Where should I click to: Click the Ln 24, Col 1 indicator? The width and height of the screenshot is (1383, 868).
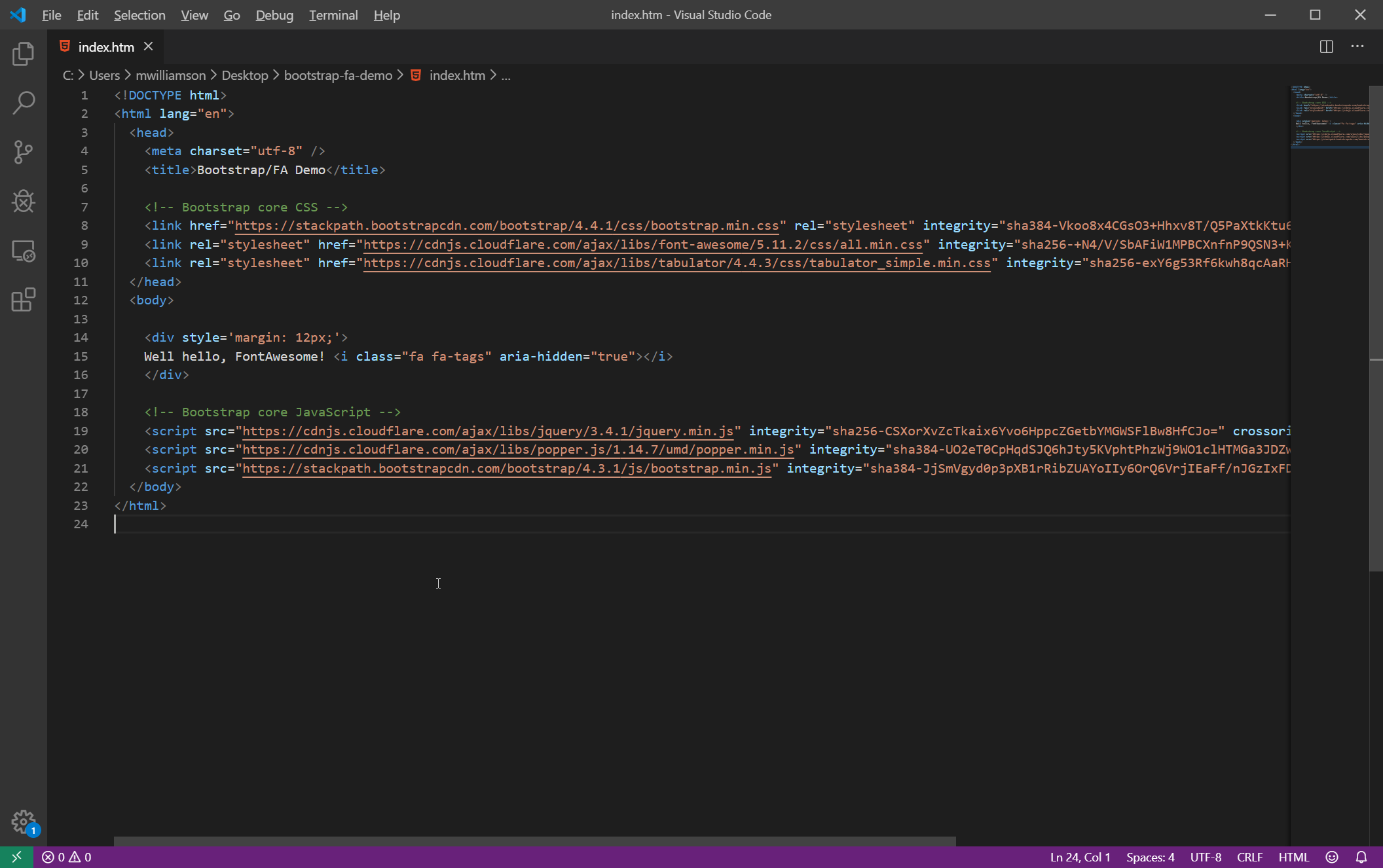click(x=1079, y=857)
